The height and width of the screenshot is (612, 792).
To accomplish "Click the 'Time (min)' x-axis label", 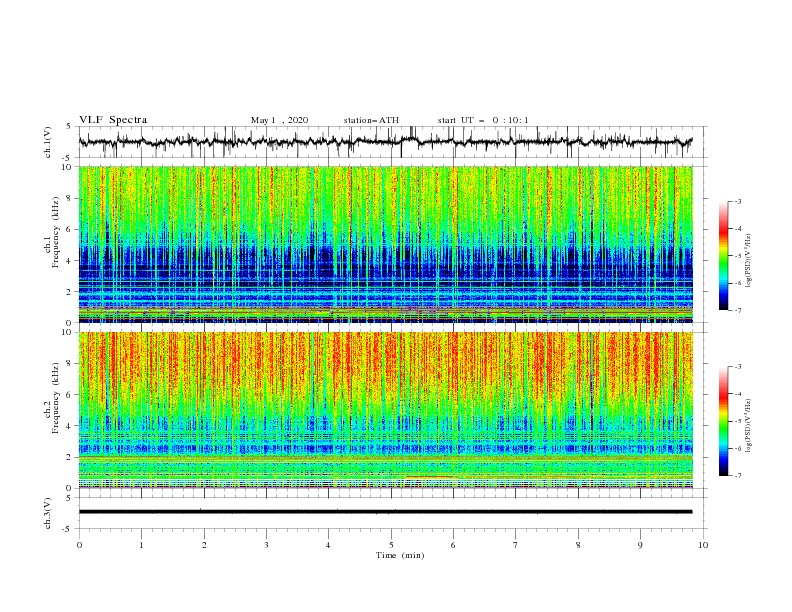I will [400, 555].
